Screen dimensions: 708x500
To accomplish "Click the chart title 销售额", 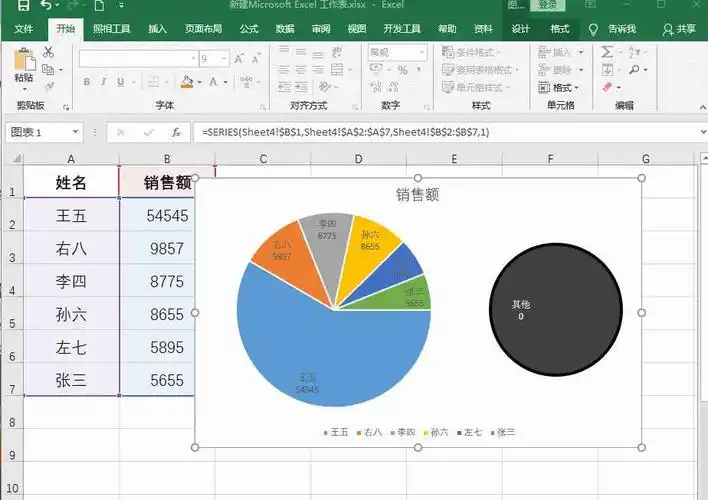I will tap(418, 195).
